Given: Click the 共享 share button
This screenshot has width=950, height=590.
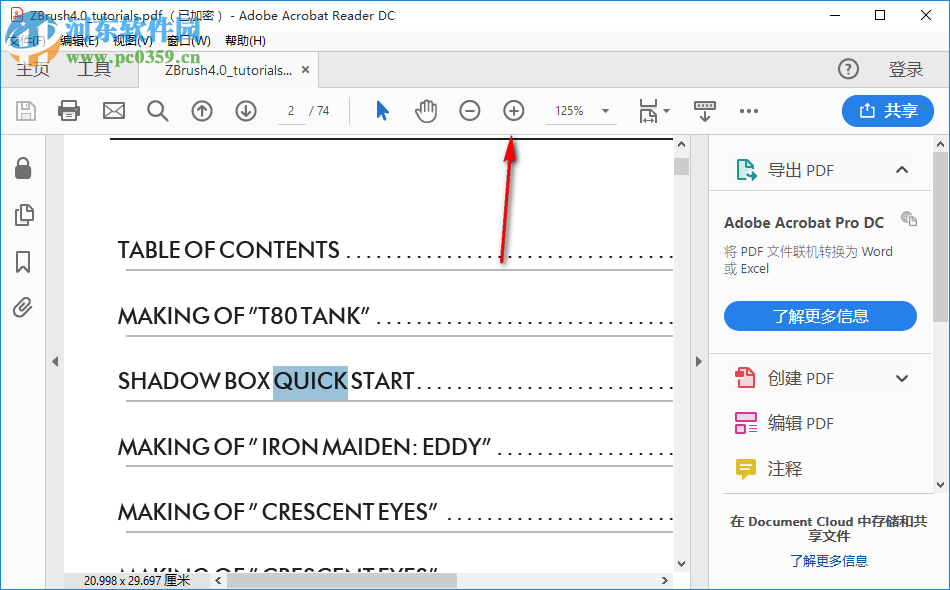Looking at the screenshot, I should (x=887, y=111).
